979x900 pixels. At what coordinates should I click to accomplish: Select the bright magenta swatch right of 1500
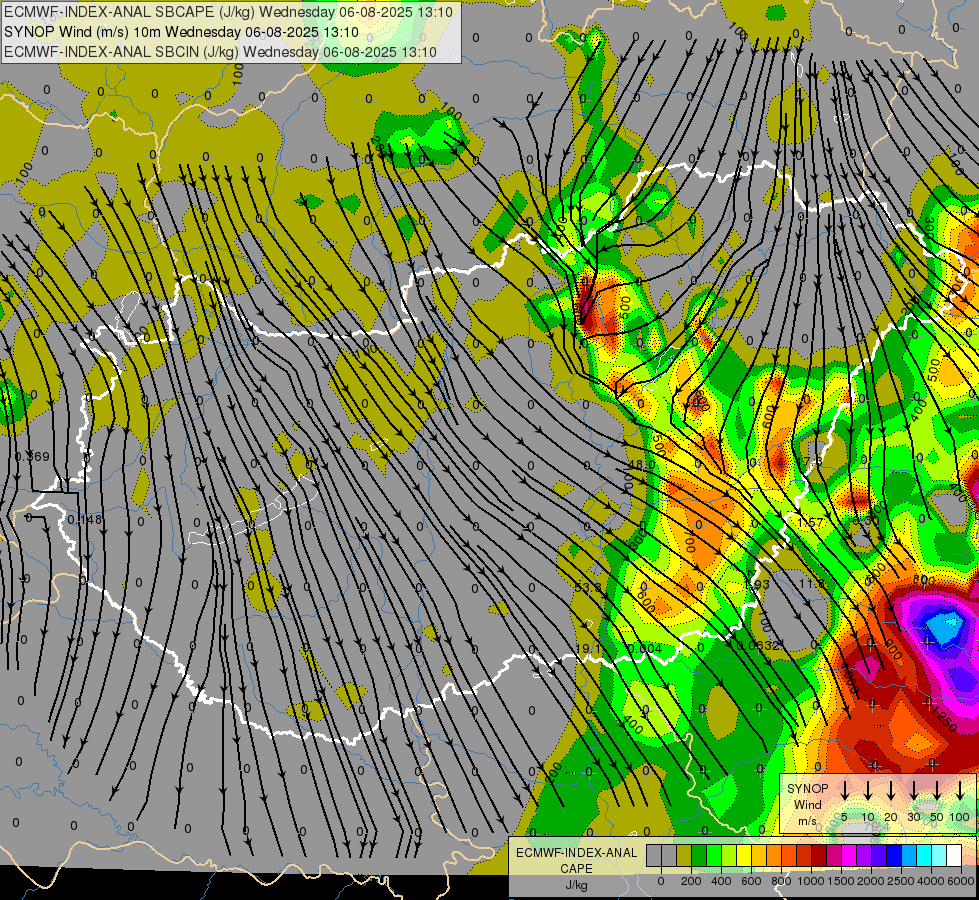(x=849, y=856)
